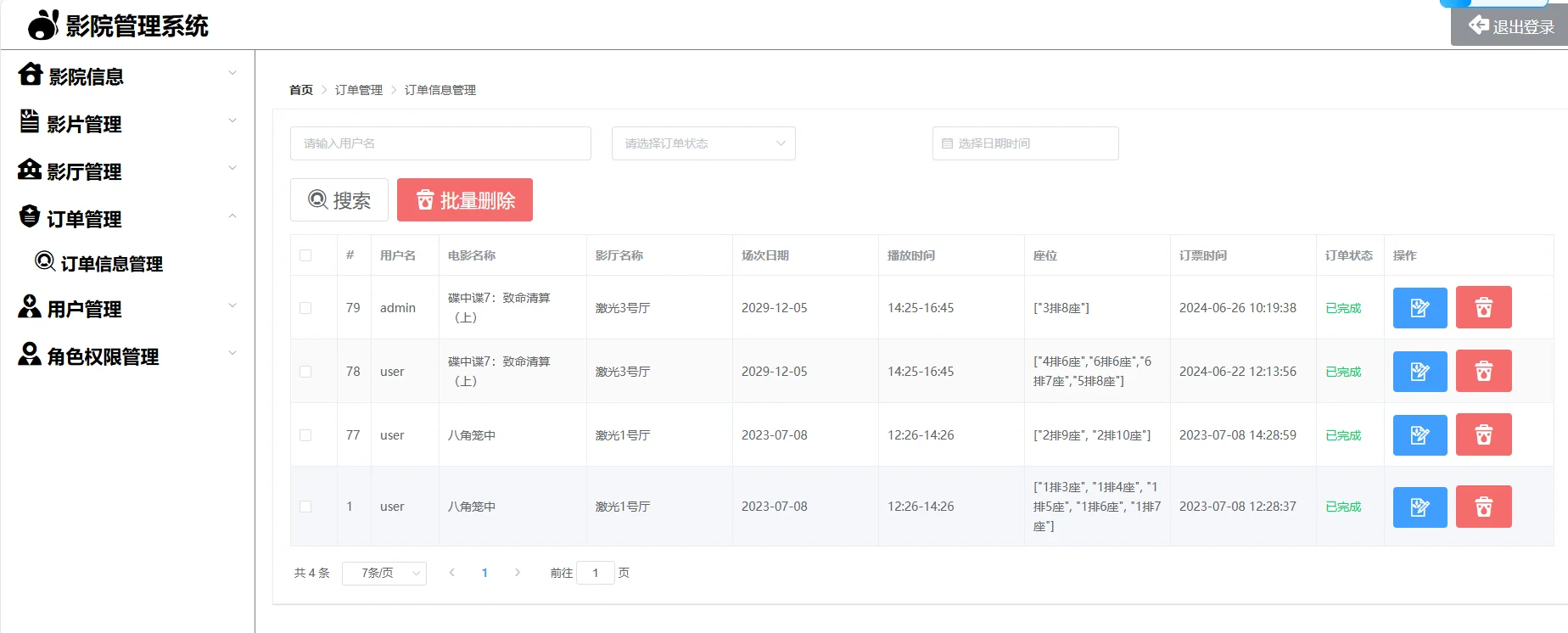
Task: Click 已完成 status in order 77 row
Action: point(1343,435)
